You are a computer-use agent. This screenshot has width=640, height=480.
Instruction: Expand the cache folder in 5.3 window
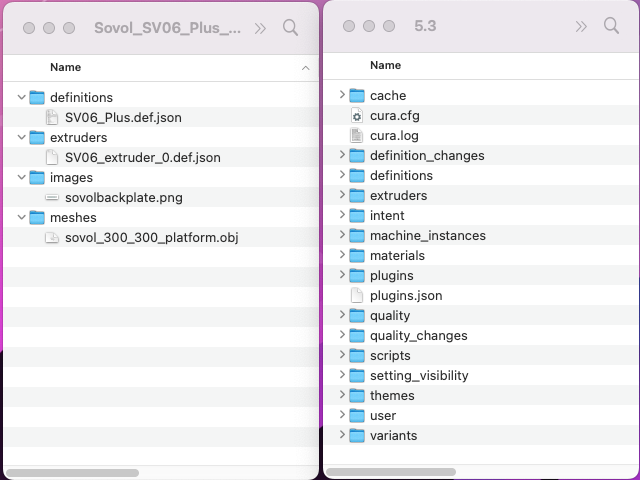pyautogui.click(x=342, y=95)
